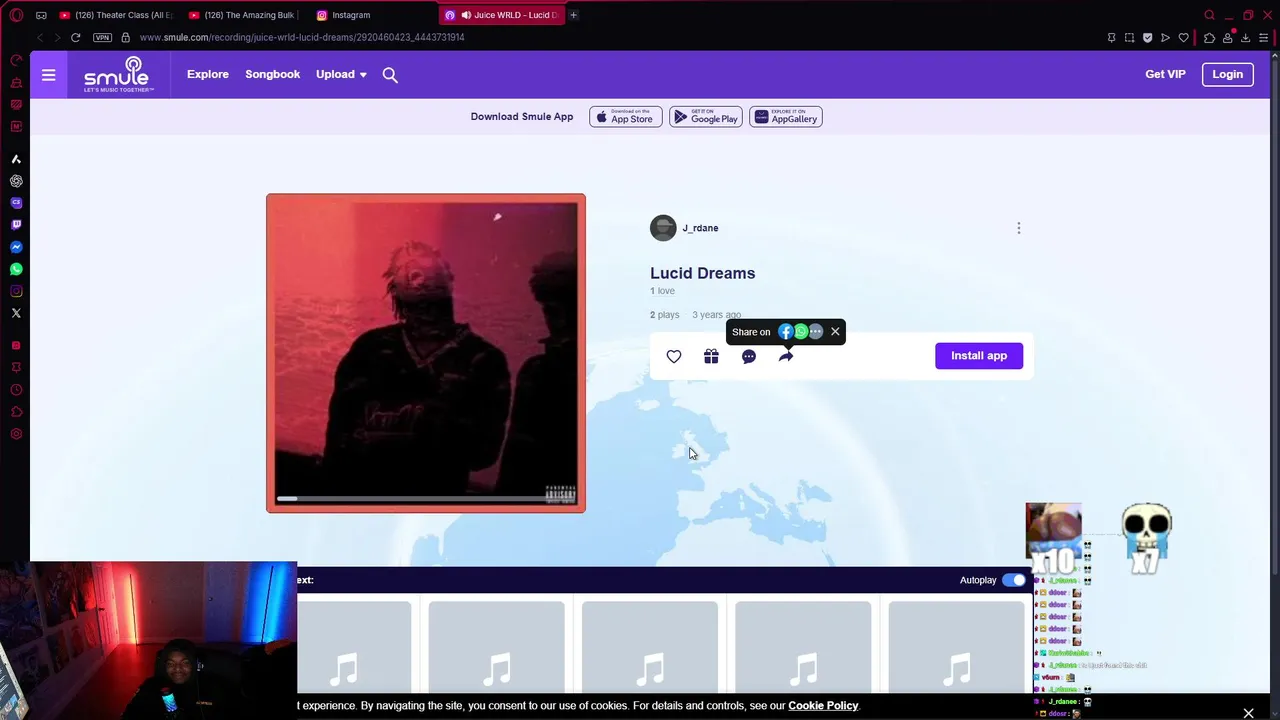The height and width of the screenshot is (720, 1280).
Task: Open X (Twitter) in Opera sidebar
Action: pos(16,313)
